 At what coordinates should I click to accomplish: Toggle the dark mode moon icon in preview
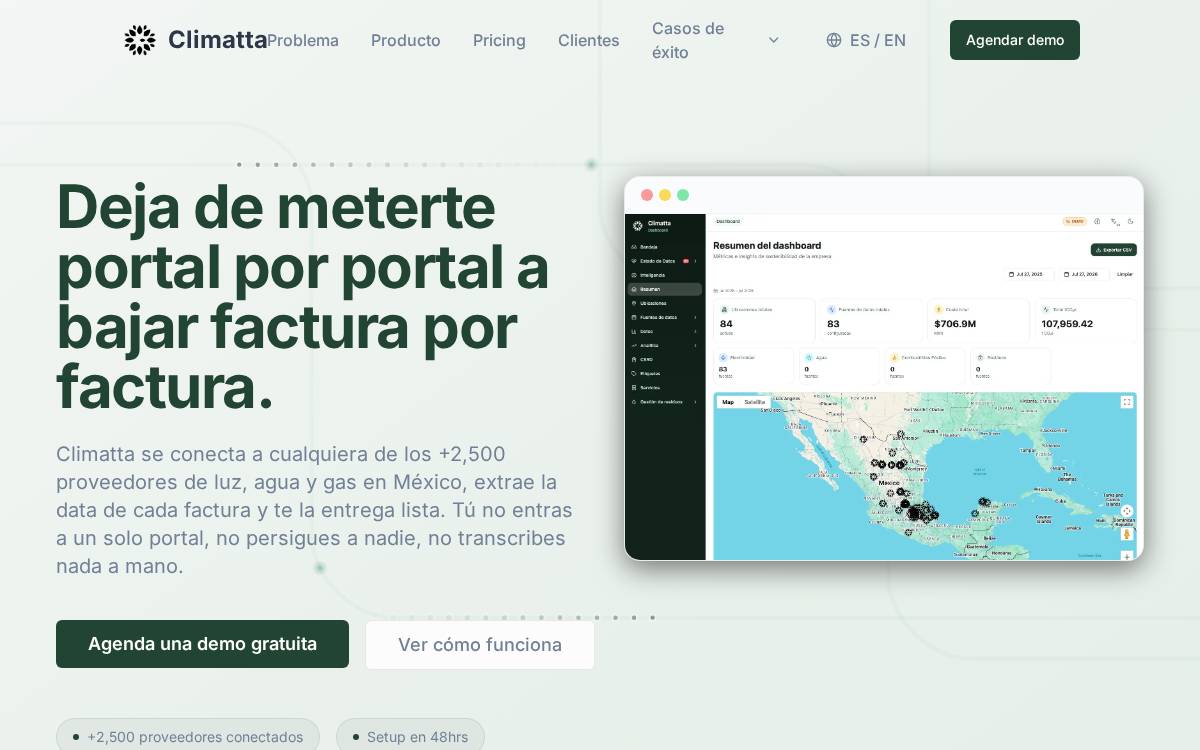pyautogui.click(x=1131, y=221)
